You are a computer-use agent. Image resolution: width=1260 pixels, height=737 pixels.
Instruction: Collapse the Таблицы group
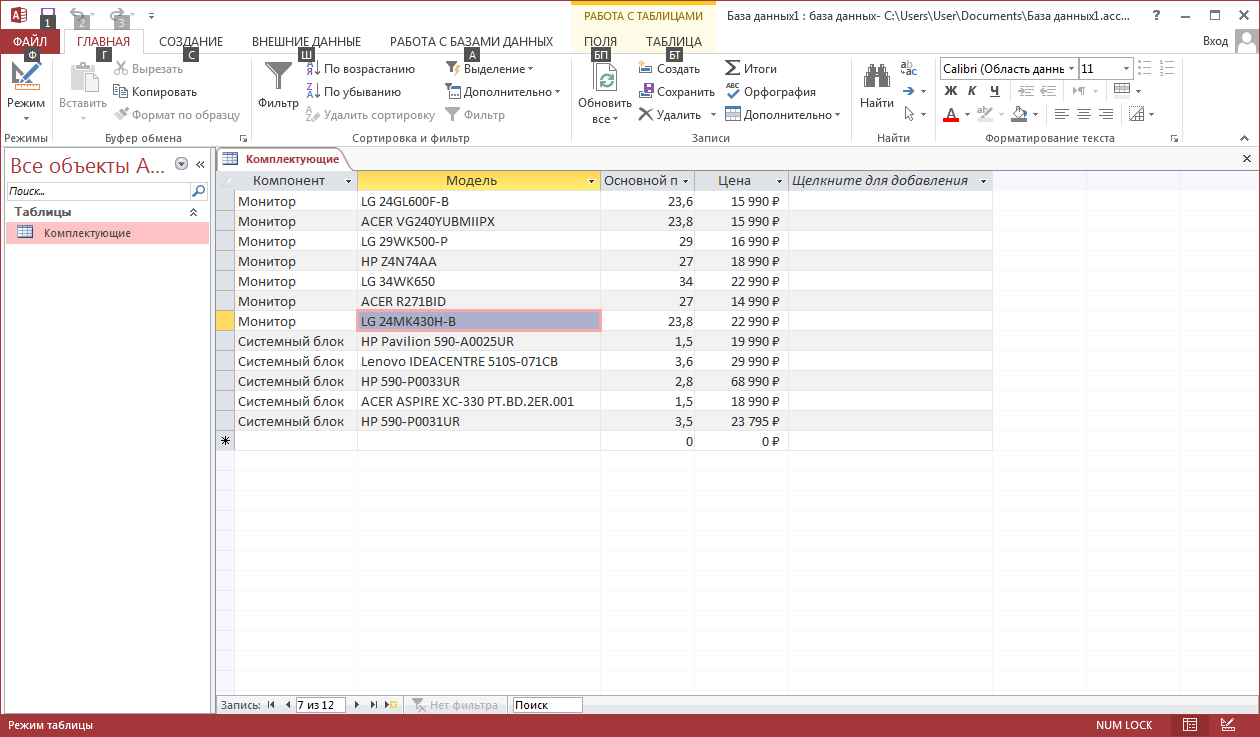pos(194,212)
